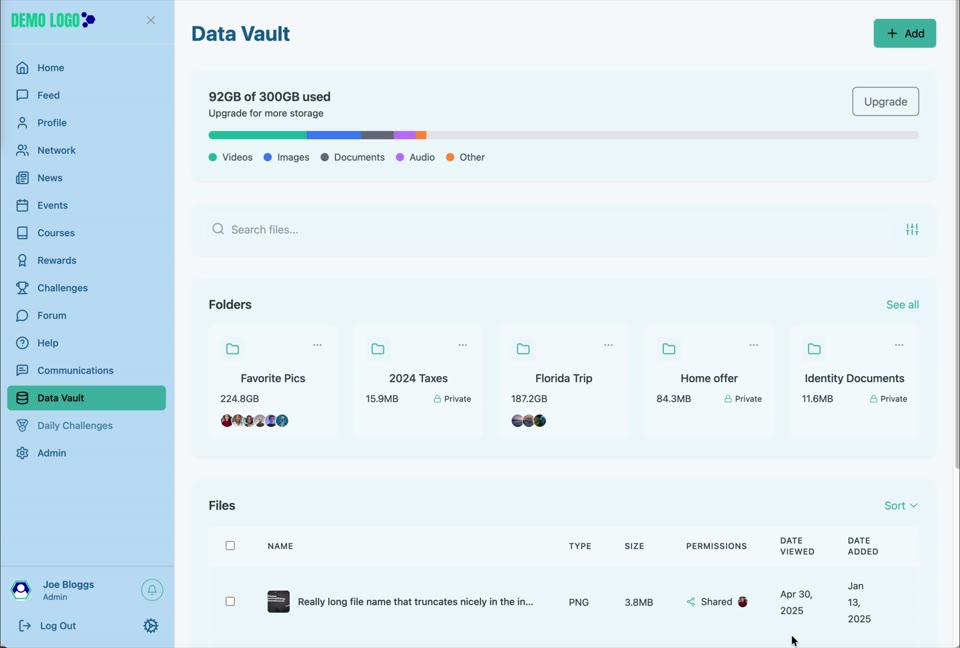The height and width of the screenshot is (648, 960).
Task: Open Home from the sidebar
Action: (86, 67)
